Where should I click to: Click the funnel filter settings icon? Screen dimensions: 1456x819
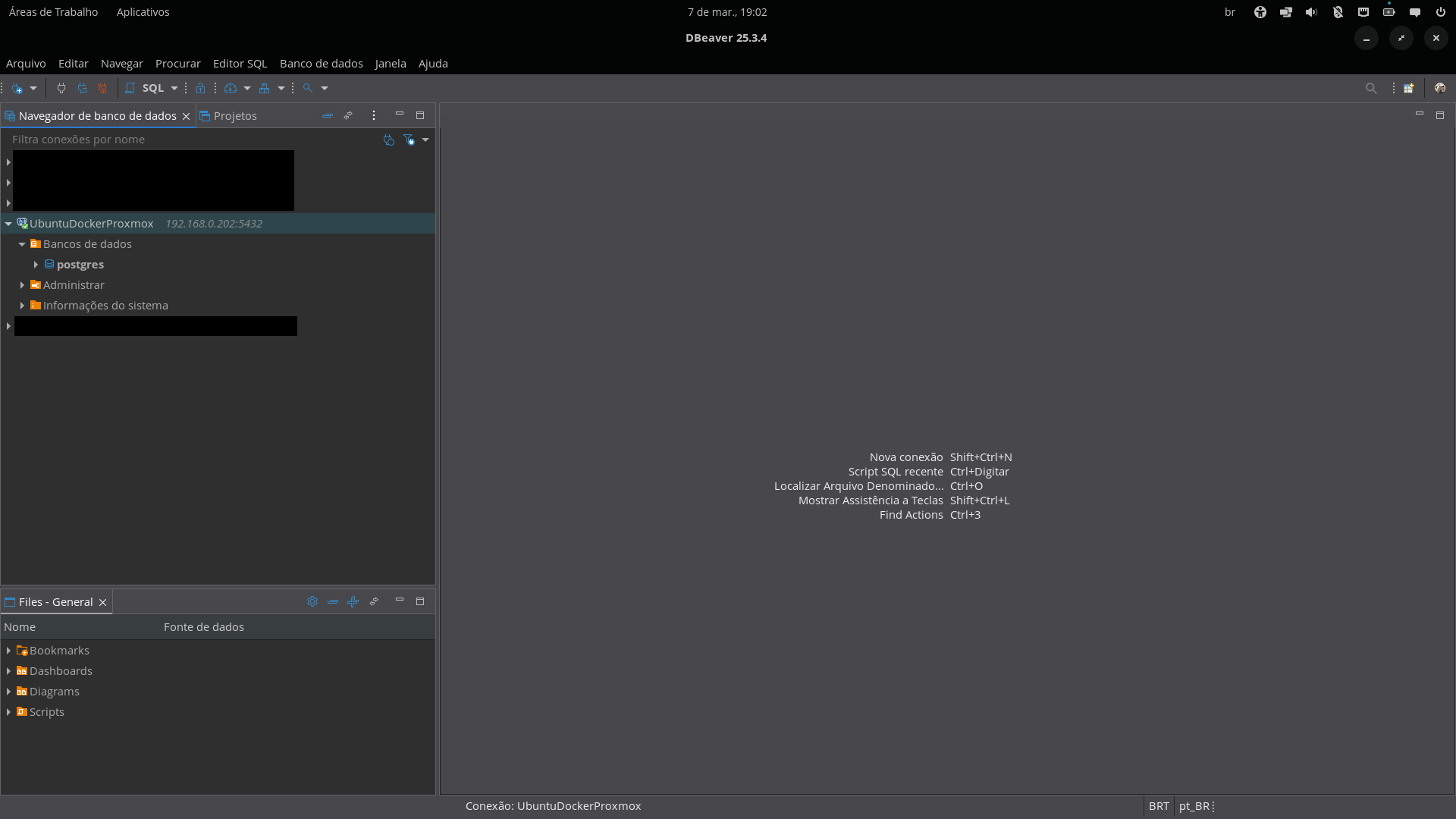pos(409,140)
